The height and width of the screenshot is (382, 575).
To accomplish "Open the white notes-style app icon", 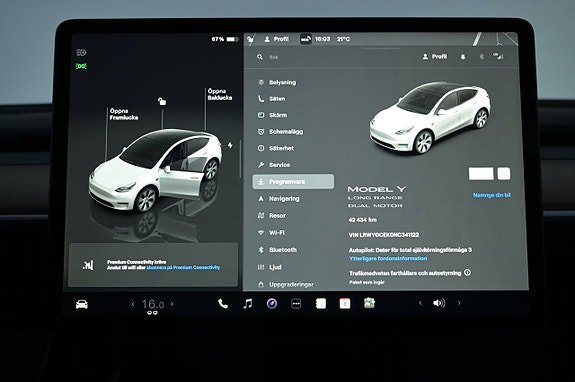I will [321, 304].
